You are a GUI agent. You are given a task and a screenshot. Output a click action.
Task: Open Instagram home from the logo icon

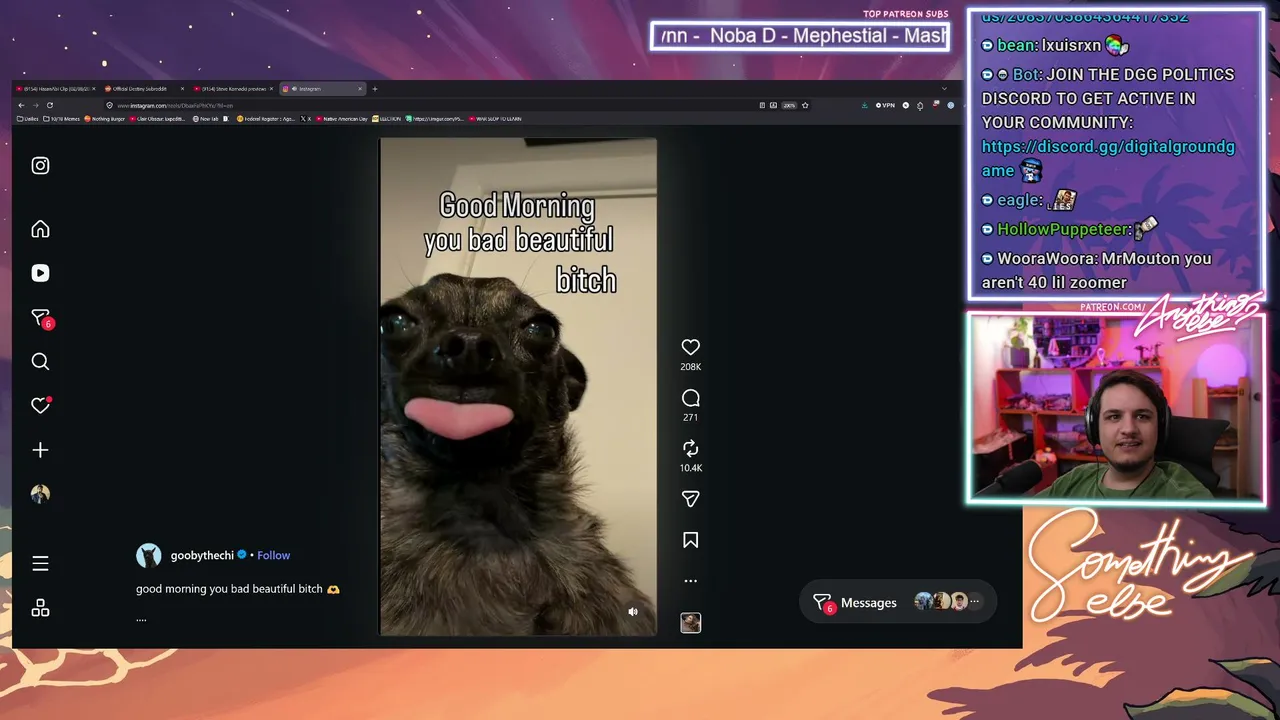(40, 166)
